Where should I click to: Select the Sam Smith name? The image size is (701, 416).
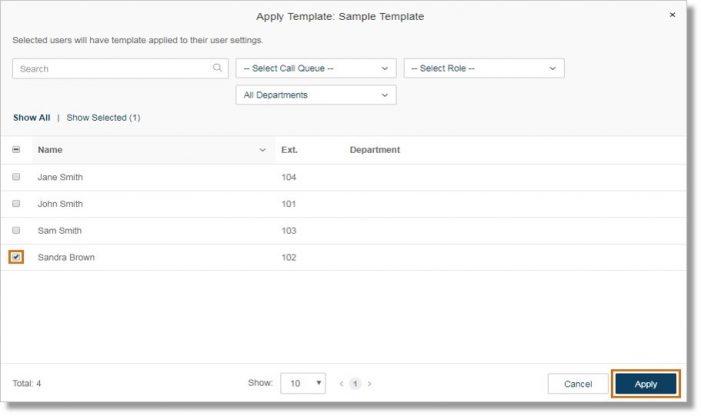point(59,231)
